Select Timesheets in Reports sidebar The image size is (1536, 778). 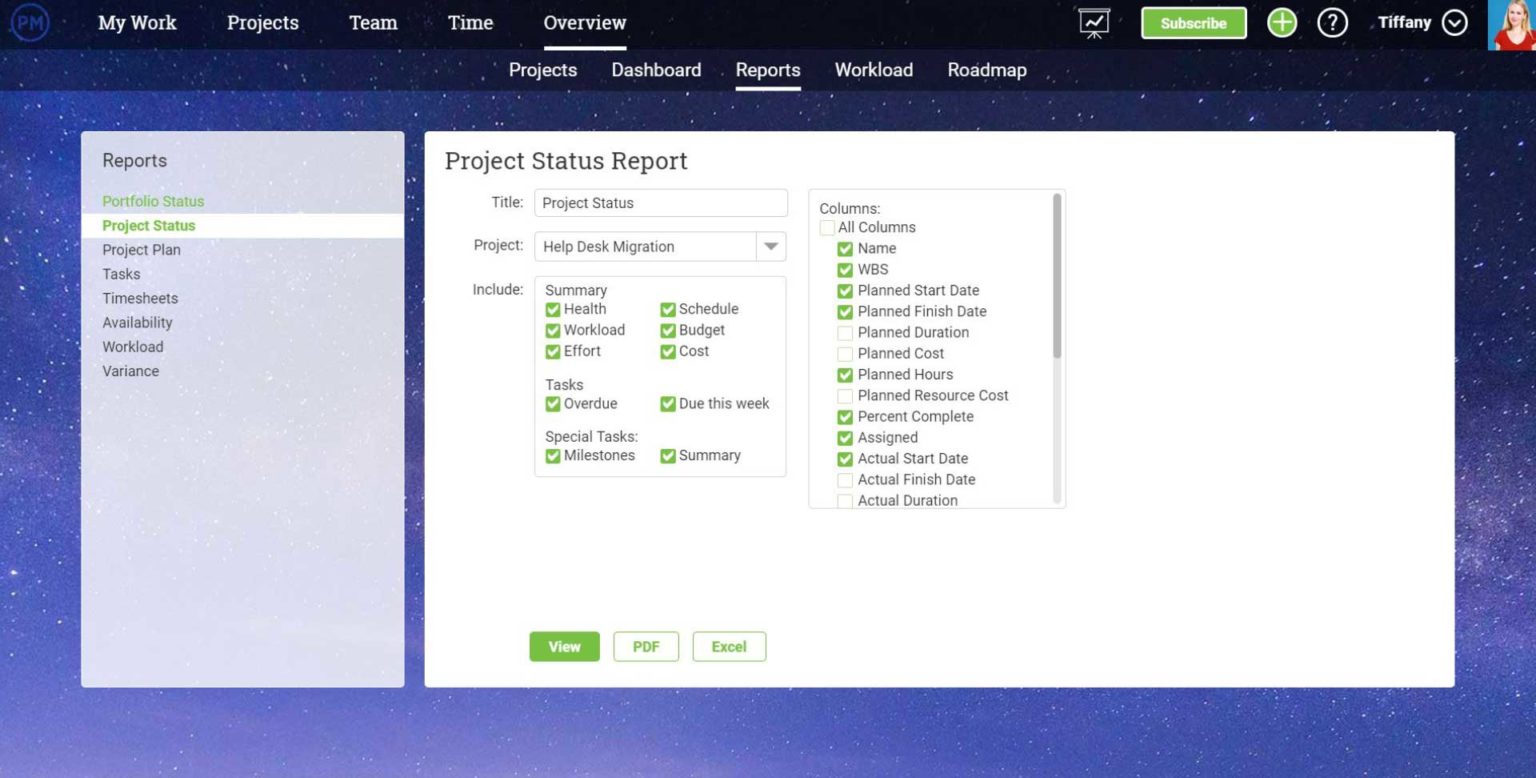(140, 298)
